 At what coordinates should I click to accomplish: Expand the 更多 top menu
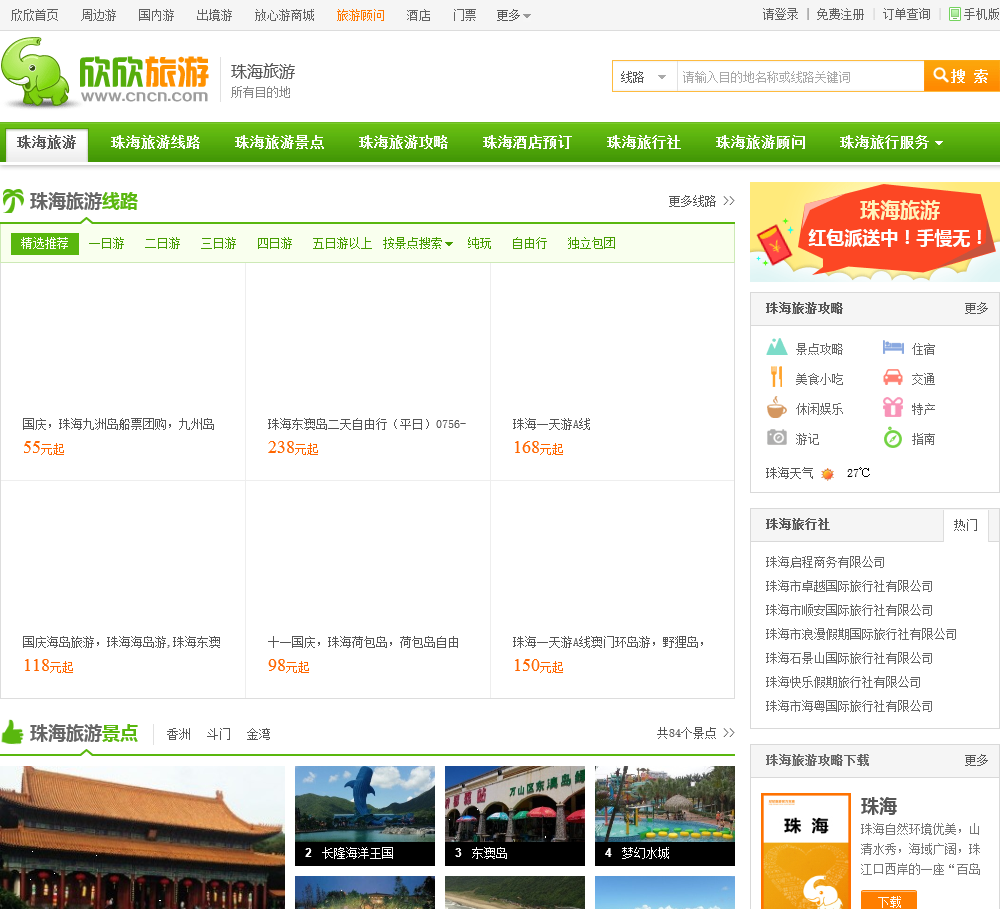click(513, 15)
